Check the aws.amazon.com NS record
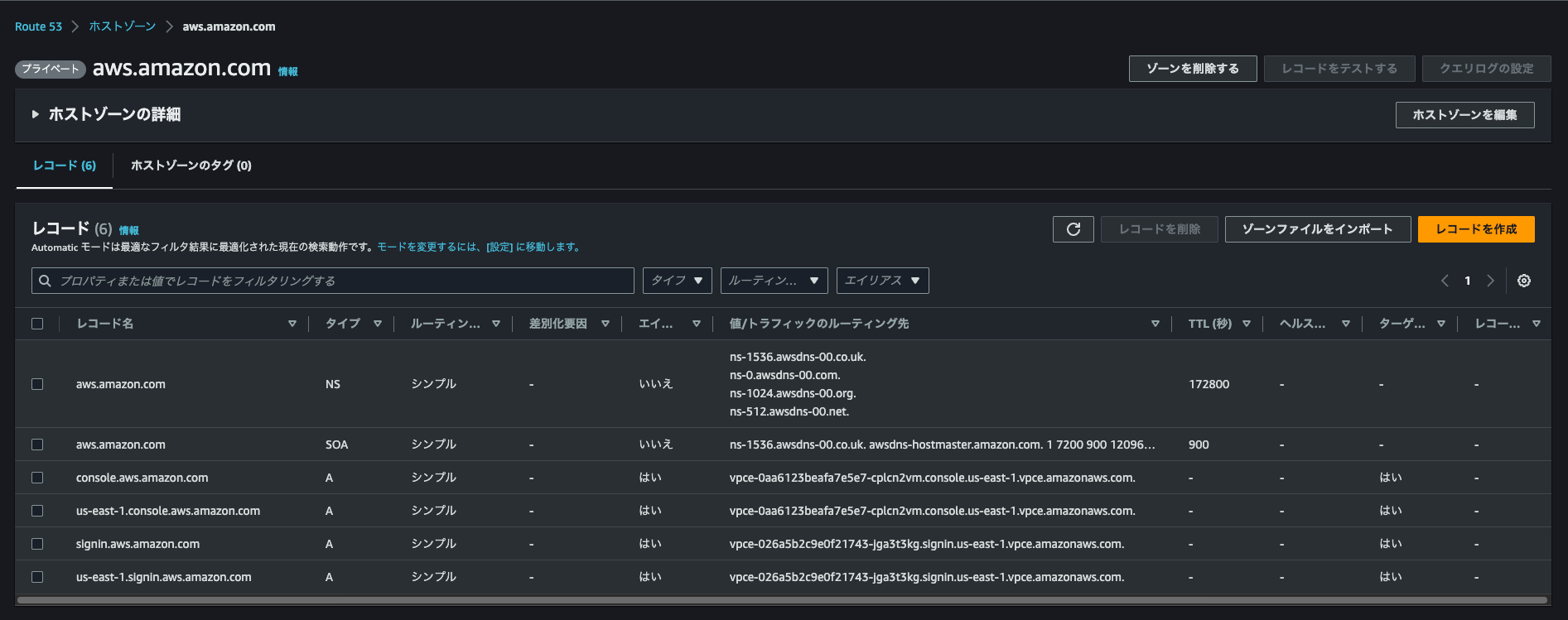The image size is (1568, 620). (x=37, y=384)
